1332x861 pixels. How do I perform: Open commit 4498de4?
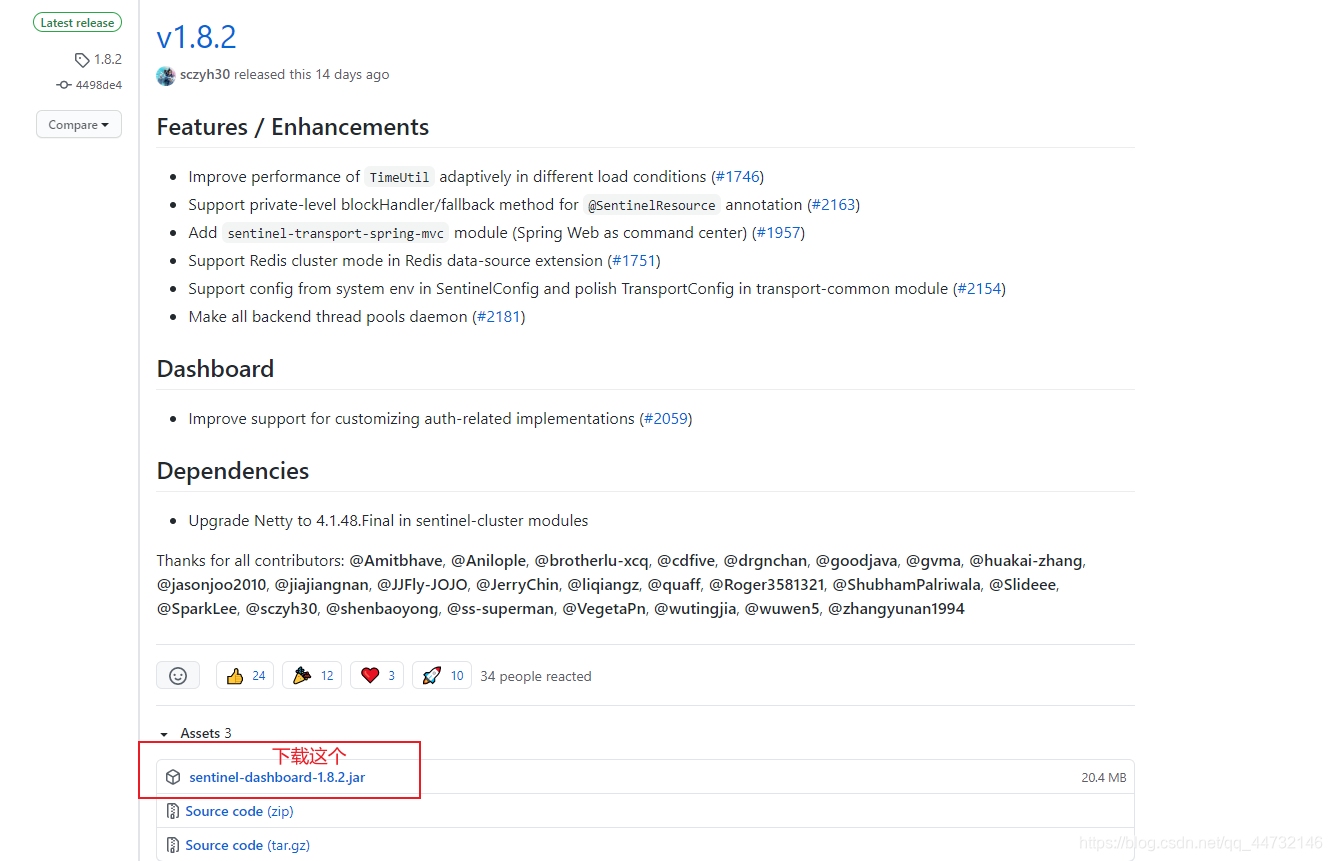pos(99,85)
